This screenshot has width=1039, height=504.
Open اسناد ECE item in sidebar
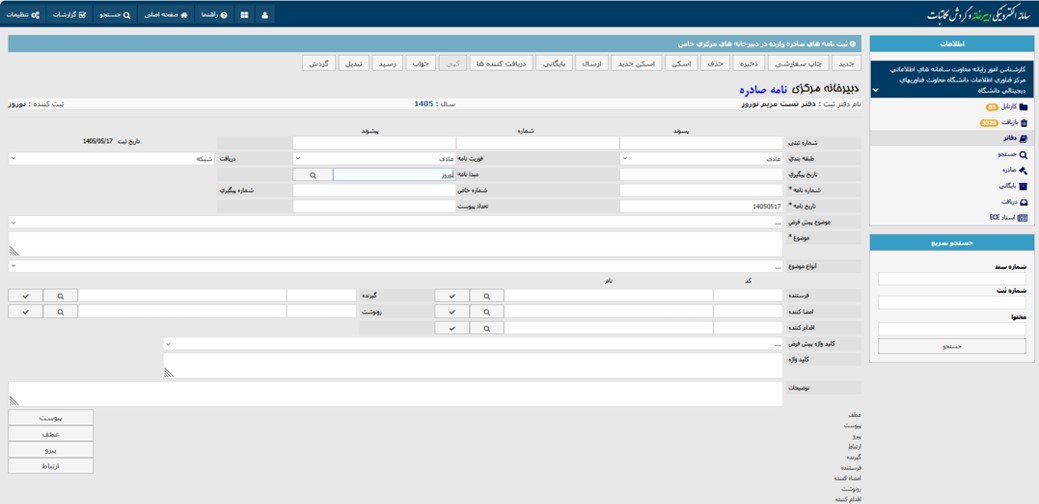pos(1009,218)
